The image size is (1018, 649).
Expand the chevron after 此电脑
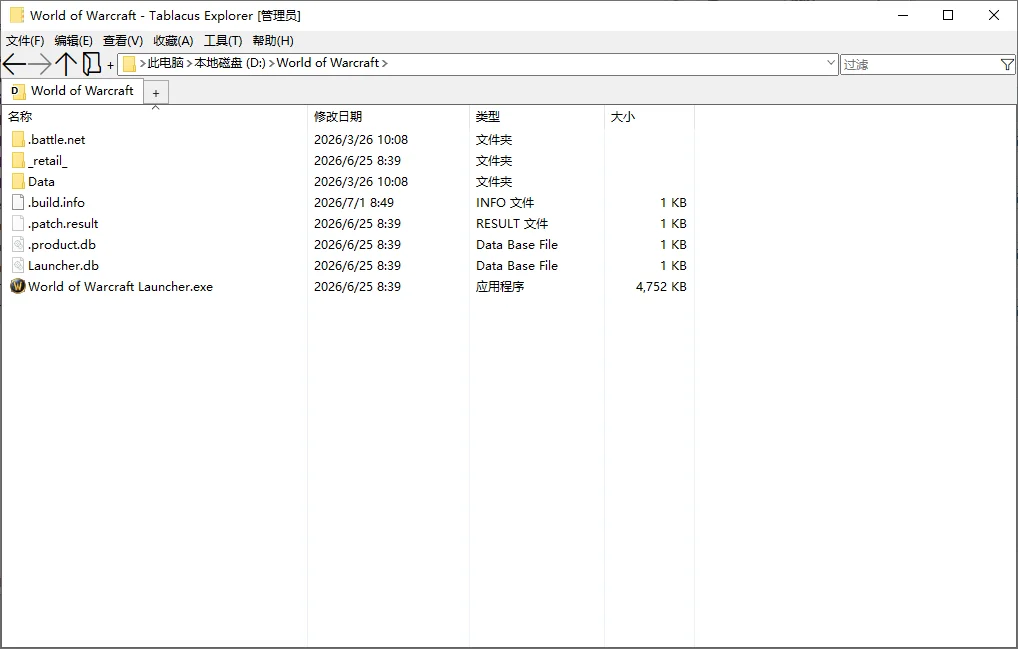(190, 64)
